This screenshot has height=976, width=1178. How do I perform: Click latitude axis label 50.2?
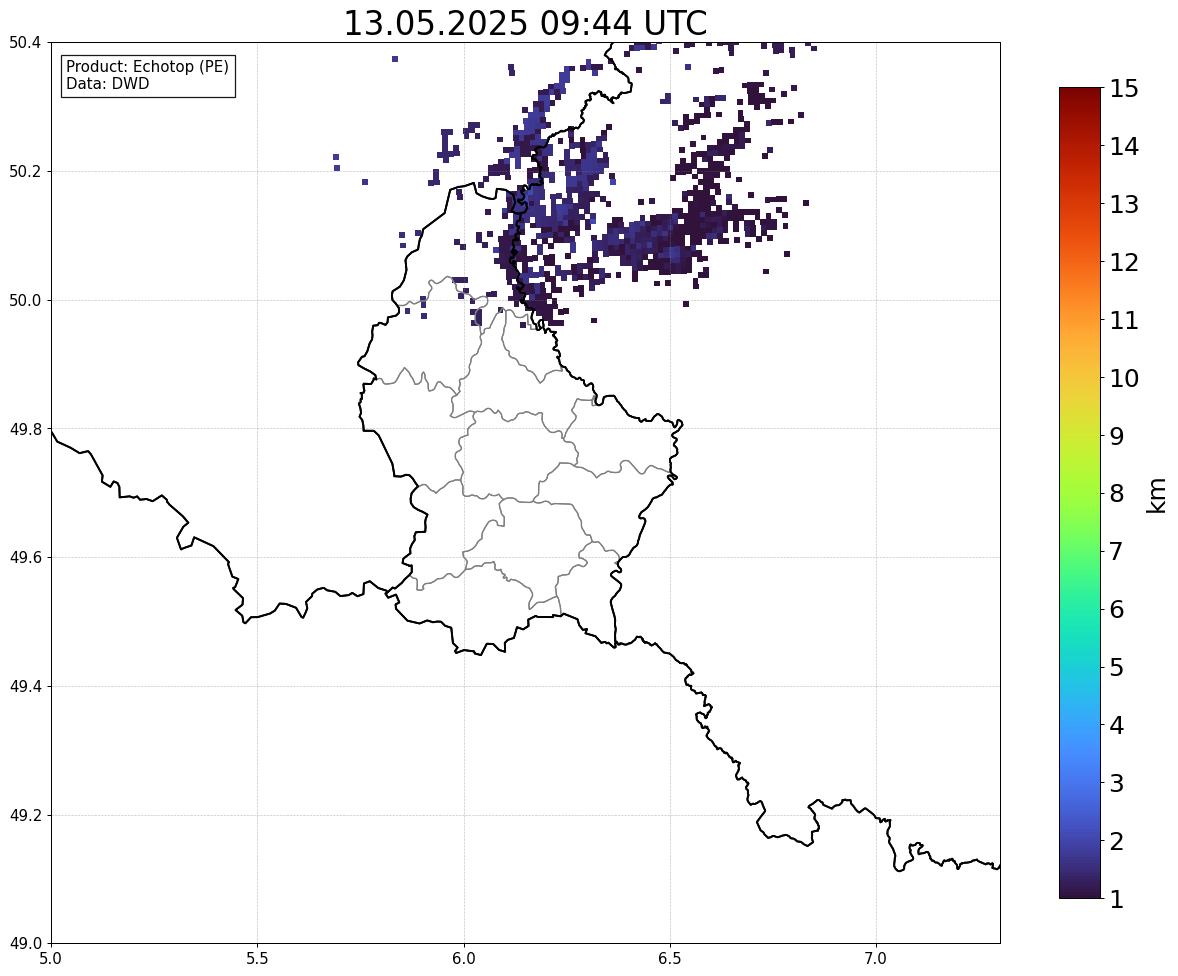25,171
